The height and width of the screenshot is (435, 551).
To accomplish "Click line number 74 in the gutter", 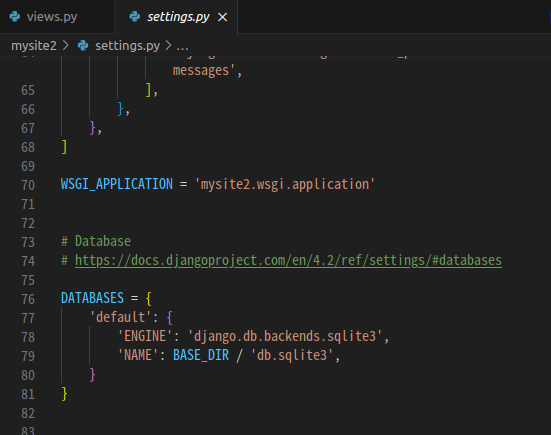I will (x=28, y=261).
